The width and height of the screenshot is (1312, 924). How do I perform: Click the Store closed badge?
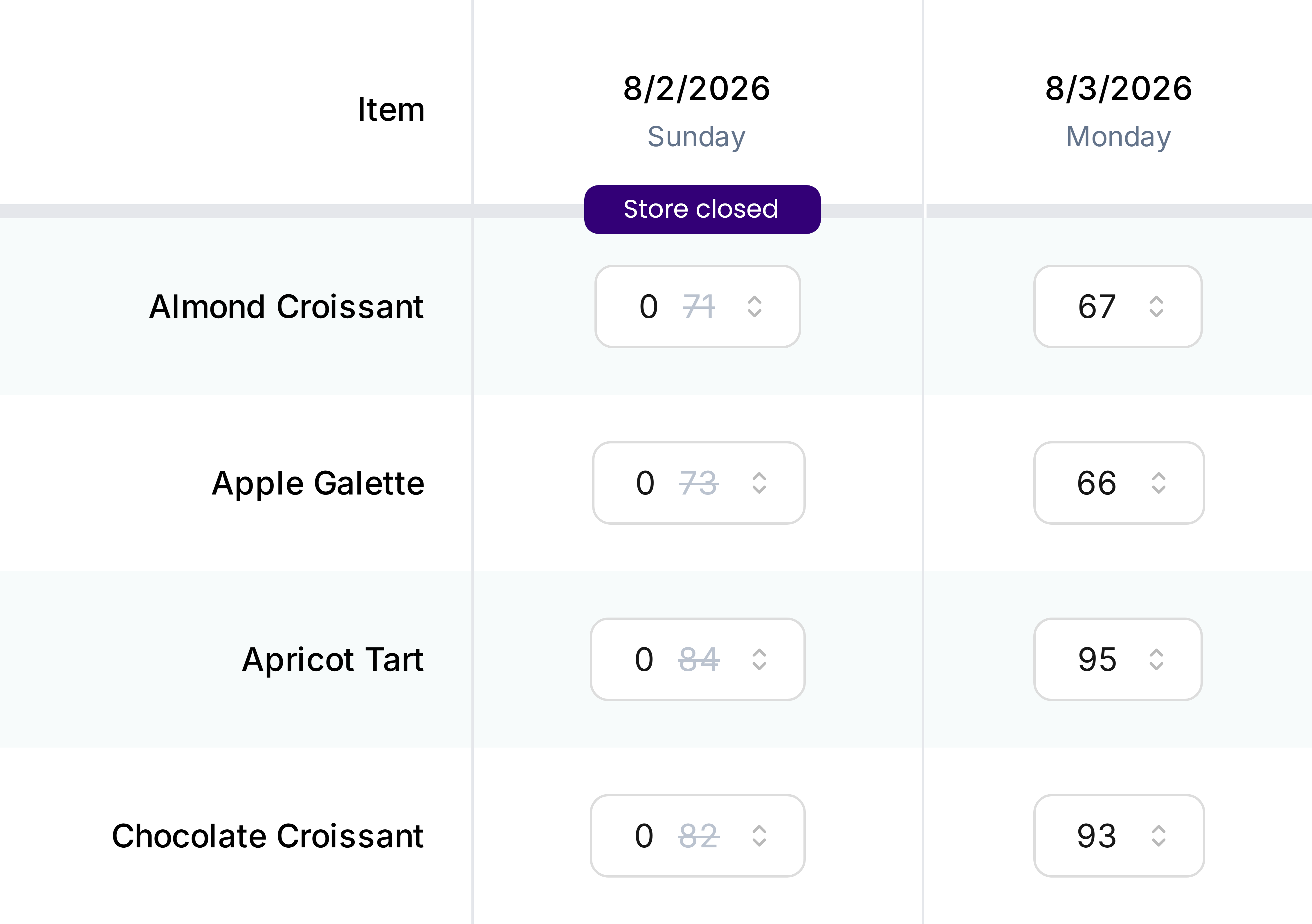pyautogui.click(x=702, y=209)
